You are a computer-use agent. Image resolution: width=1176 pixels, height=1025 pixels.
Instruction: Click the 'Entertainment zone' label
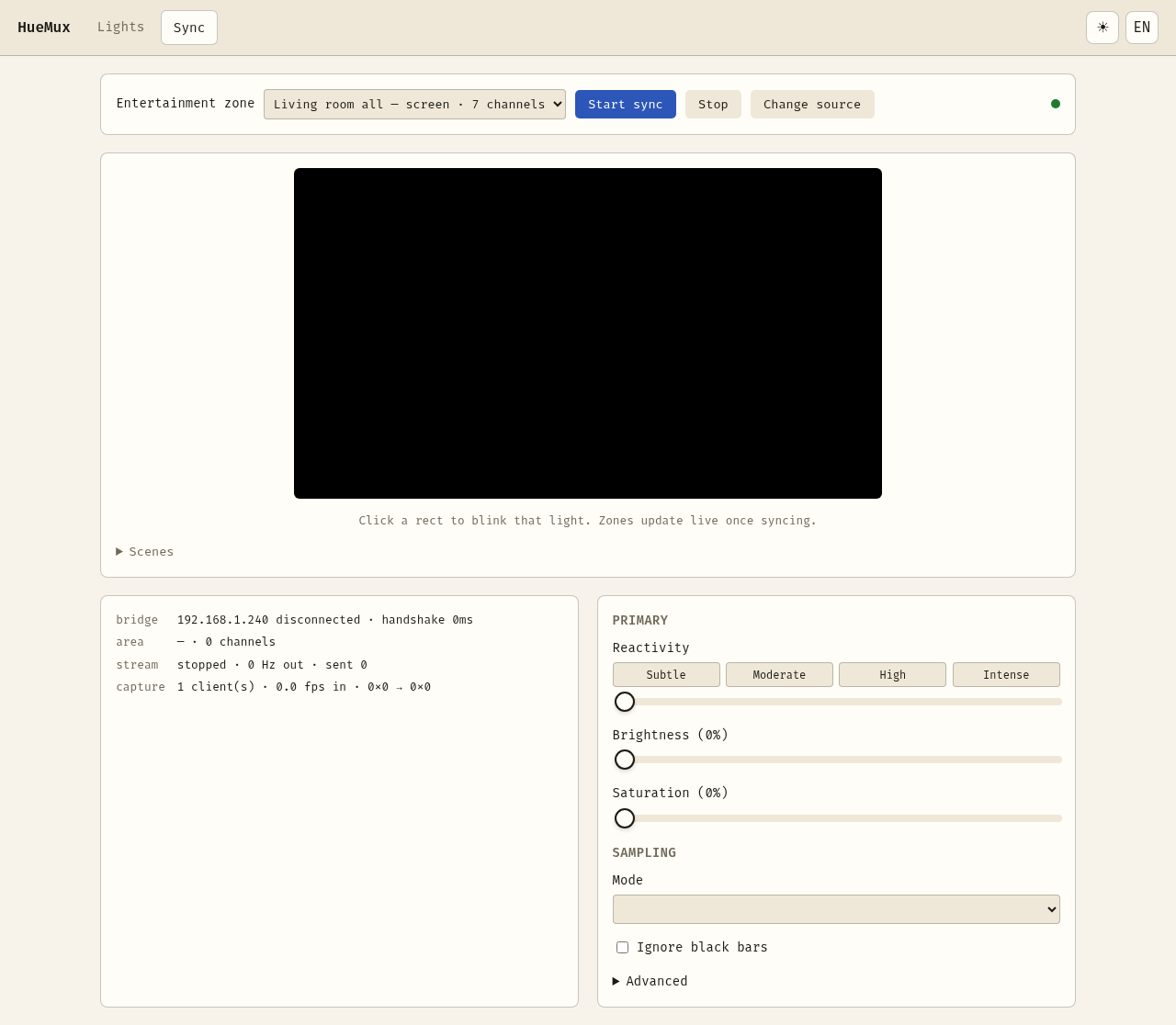click(x=186, y=103)
